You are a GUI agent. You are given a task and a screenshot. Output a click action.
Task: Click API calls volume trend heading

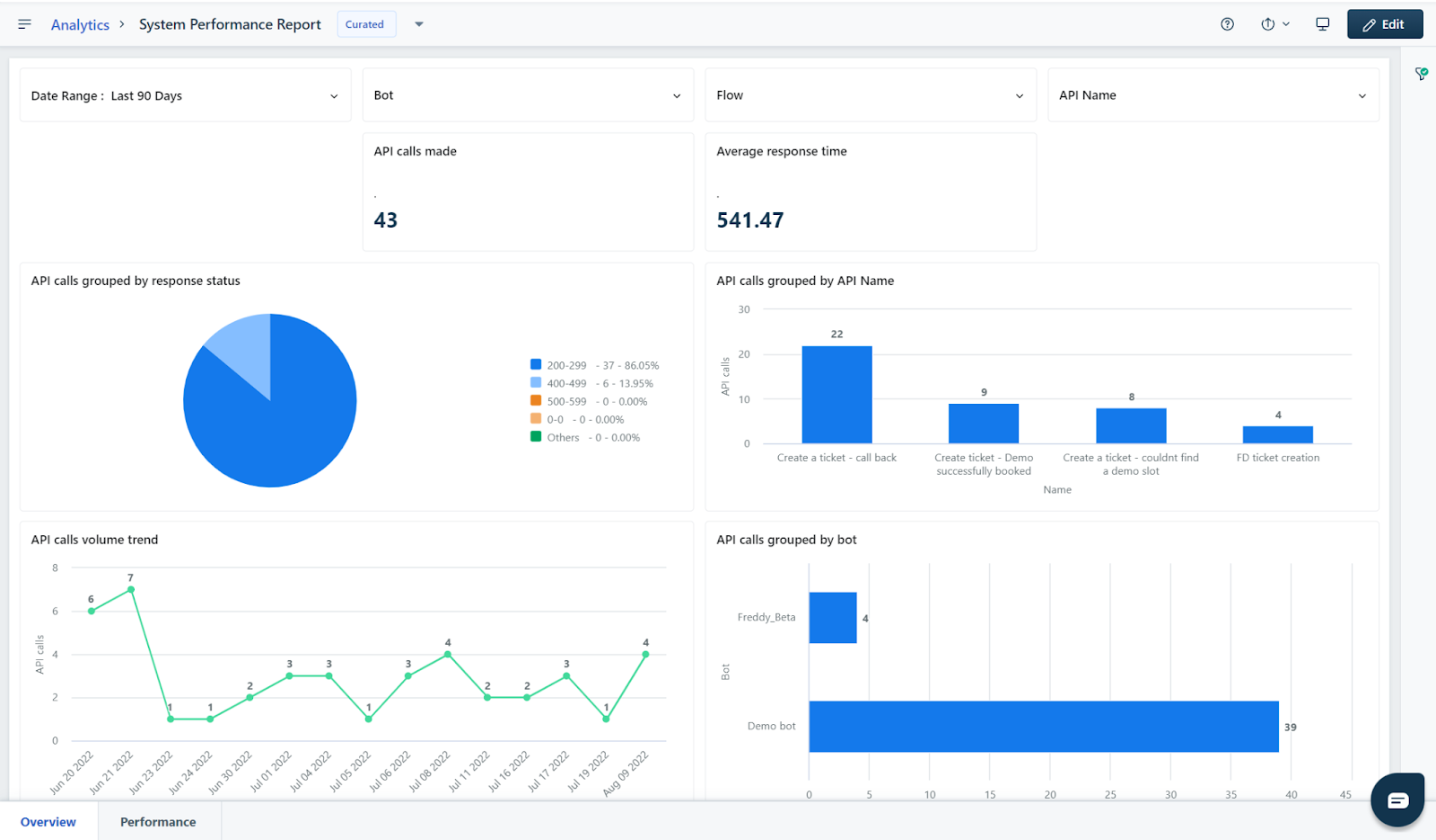point(95,540)
